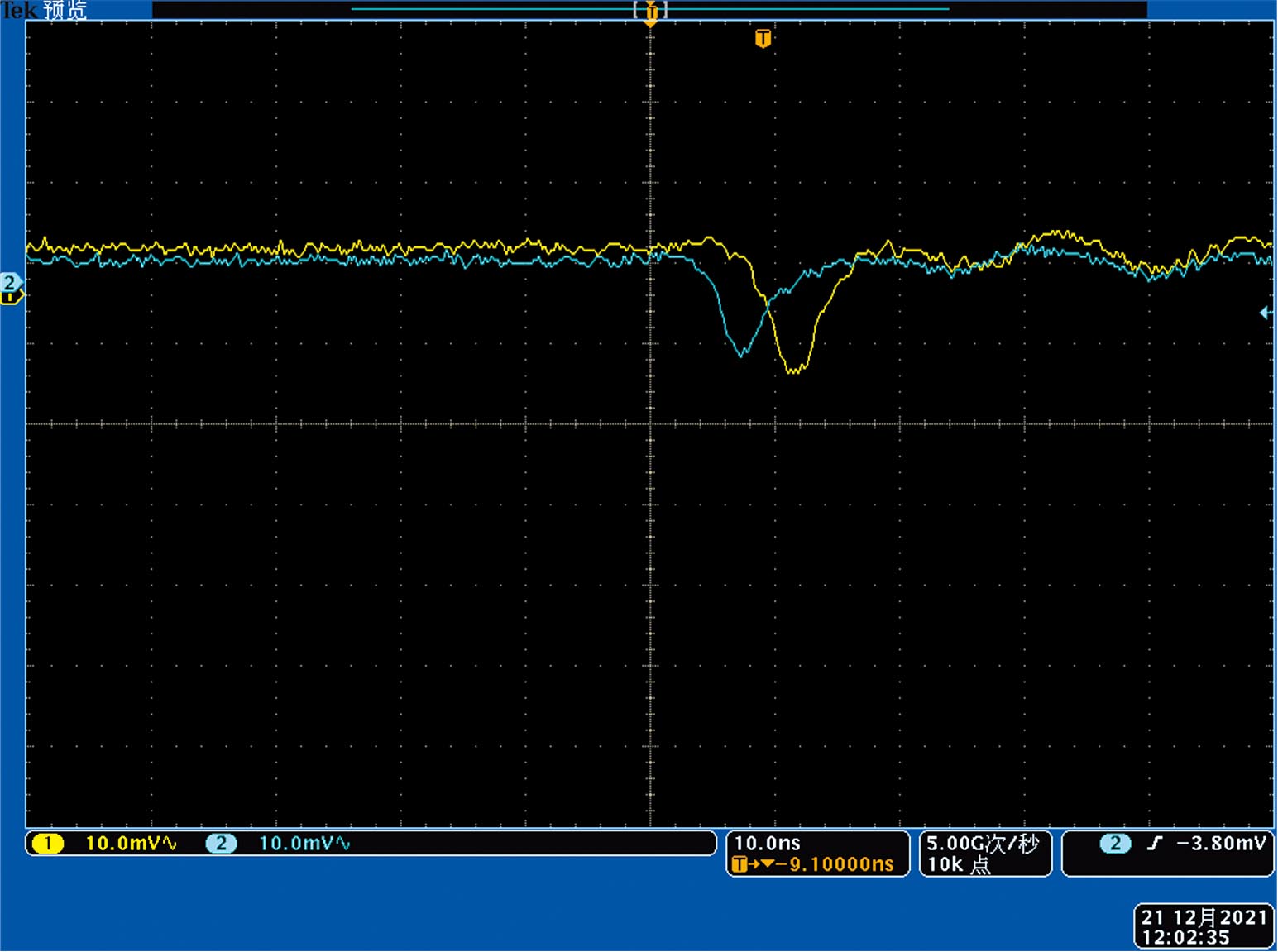Click the trigger level arrow on right edge
The image size is (1278, 952).
[1265, 313]
